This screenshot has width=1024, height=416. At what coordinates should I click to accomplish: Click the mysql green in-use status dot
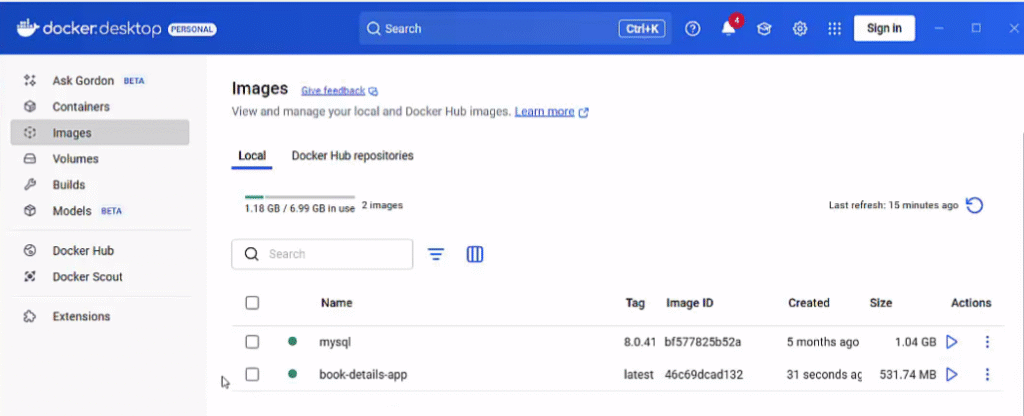[x=293, y=342]
